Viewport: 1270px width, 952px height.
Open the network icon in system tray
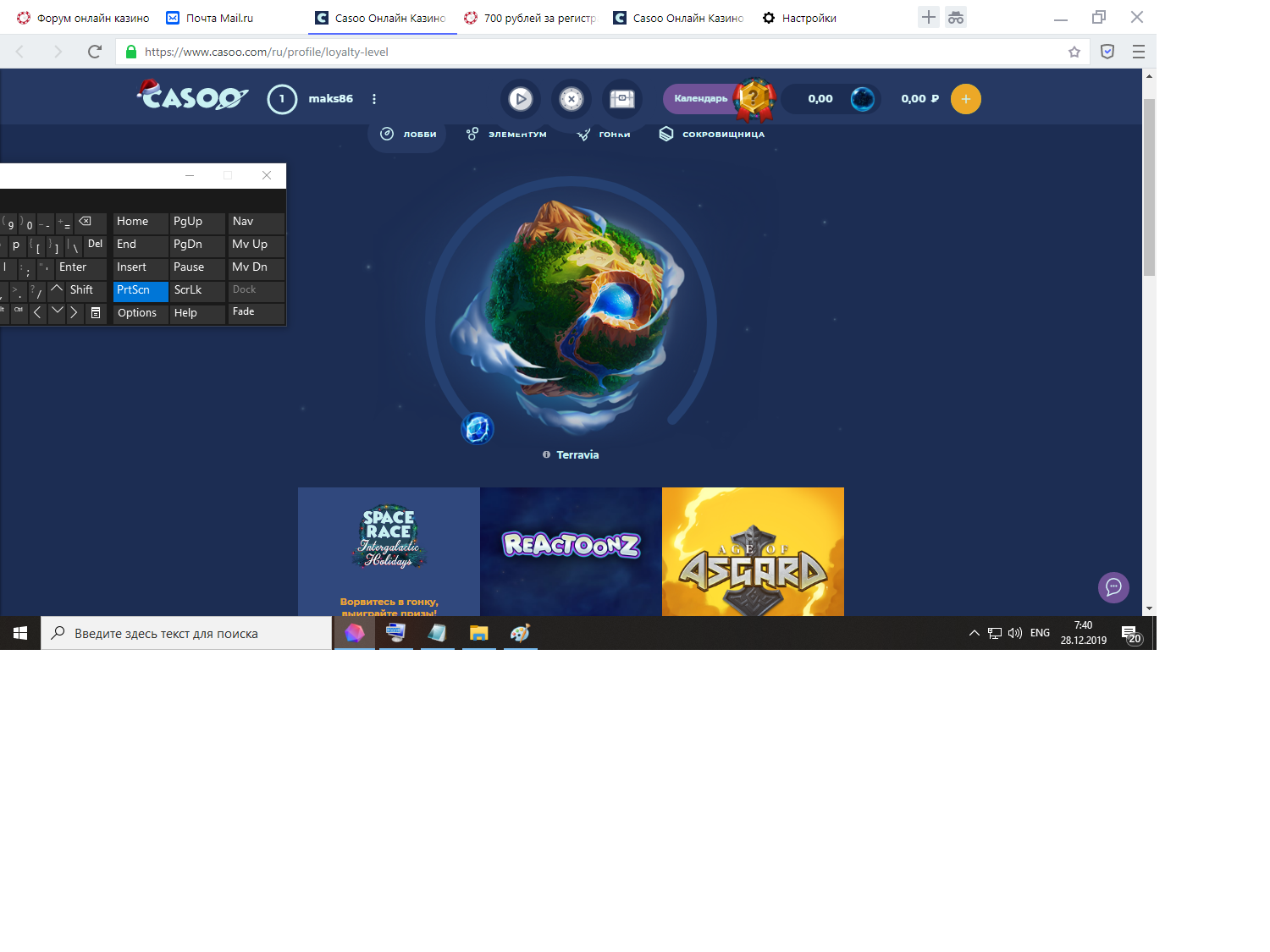pos(995,633)
